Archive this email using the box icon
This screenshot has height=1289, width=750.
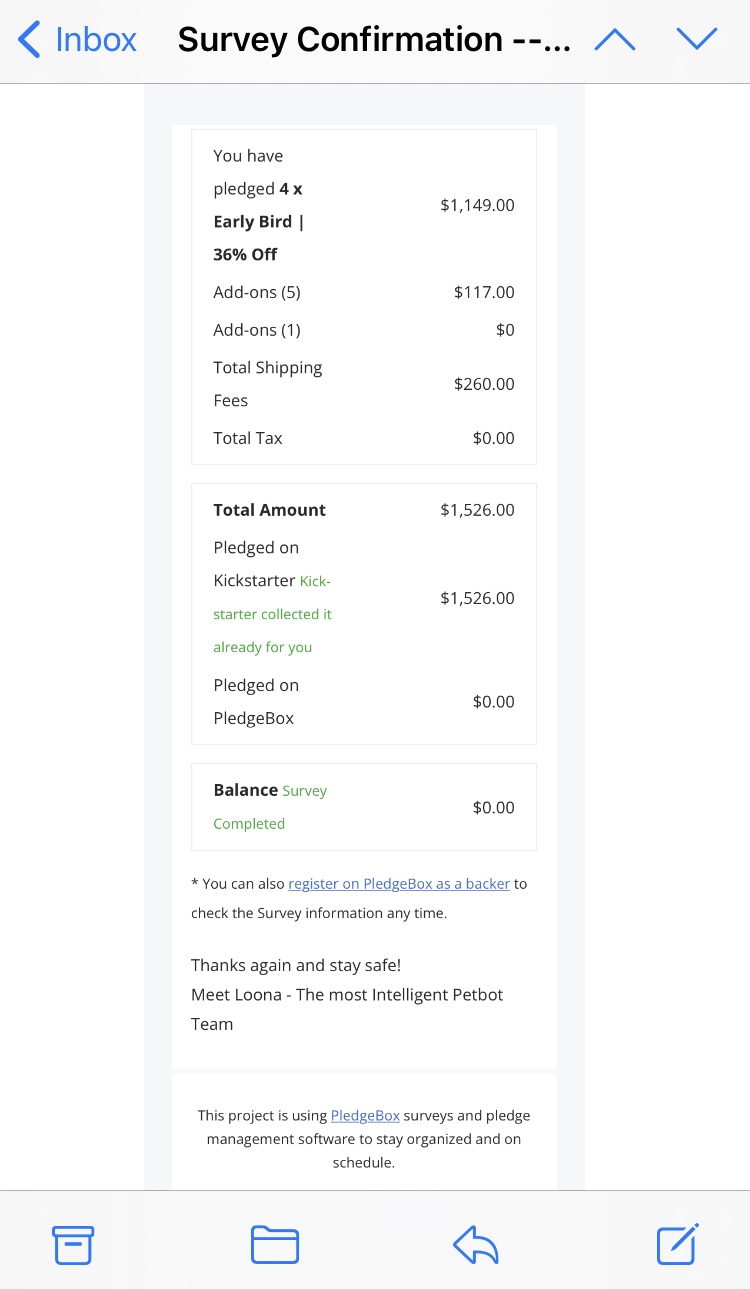(x=73, y=1245)
